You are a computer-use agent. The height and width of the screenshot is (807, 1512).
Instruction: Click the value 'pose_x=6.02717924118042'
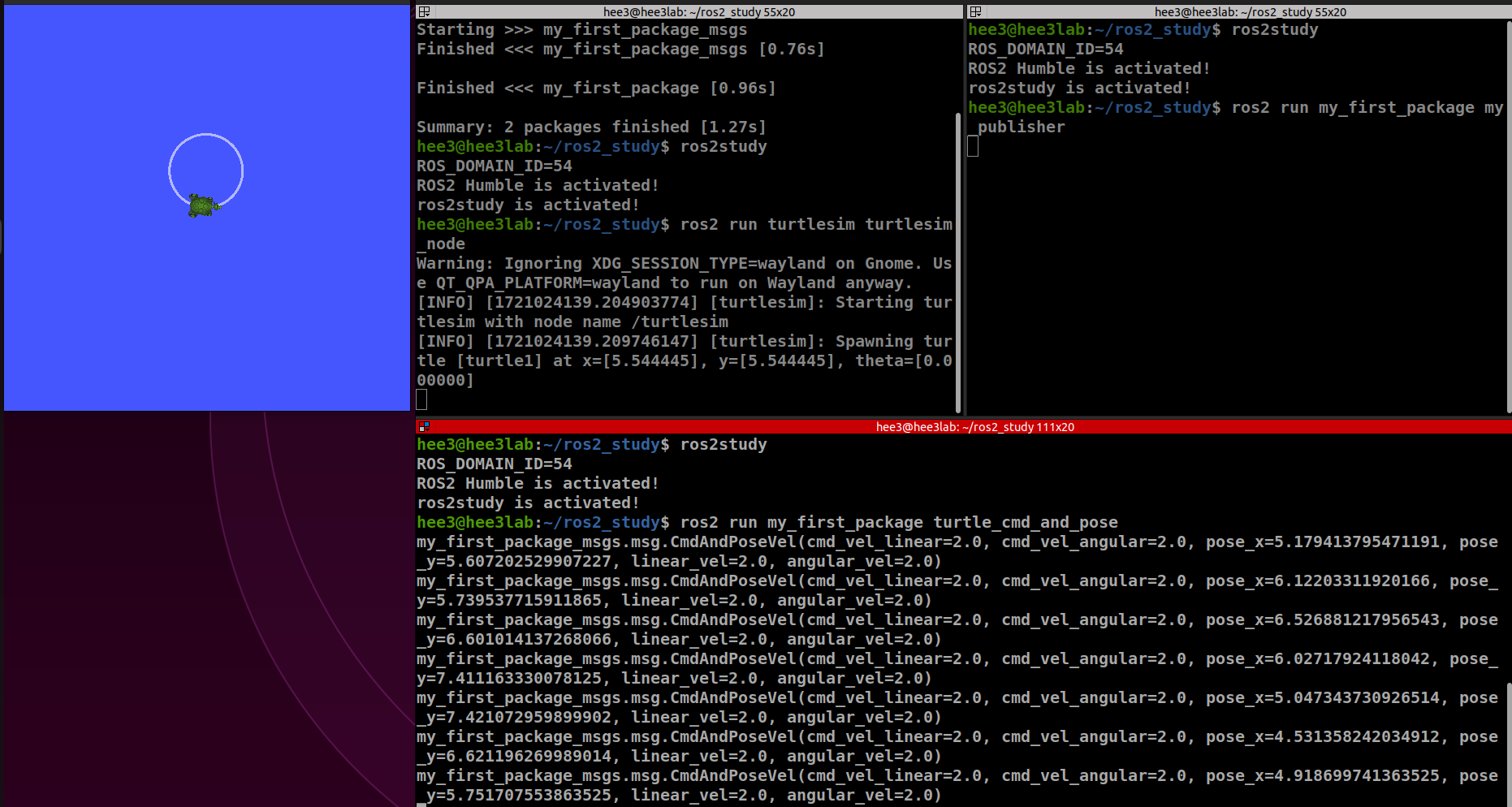click(x=1318, y=658)
